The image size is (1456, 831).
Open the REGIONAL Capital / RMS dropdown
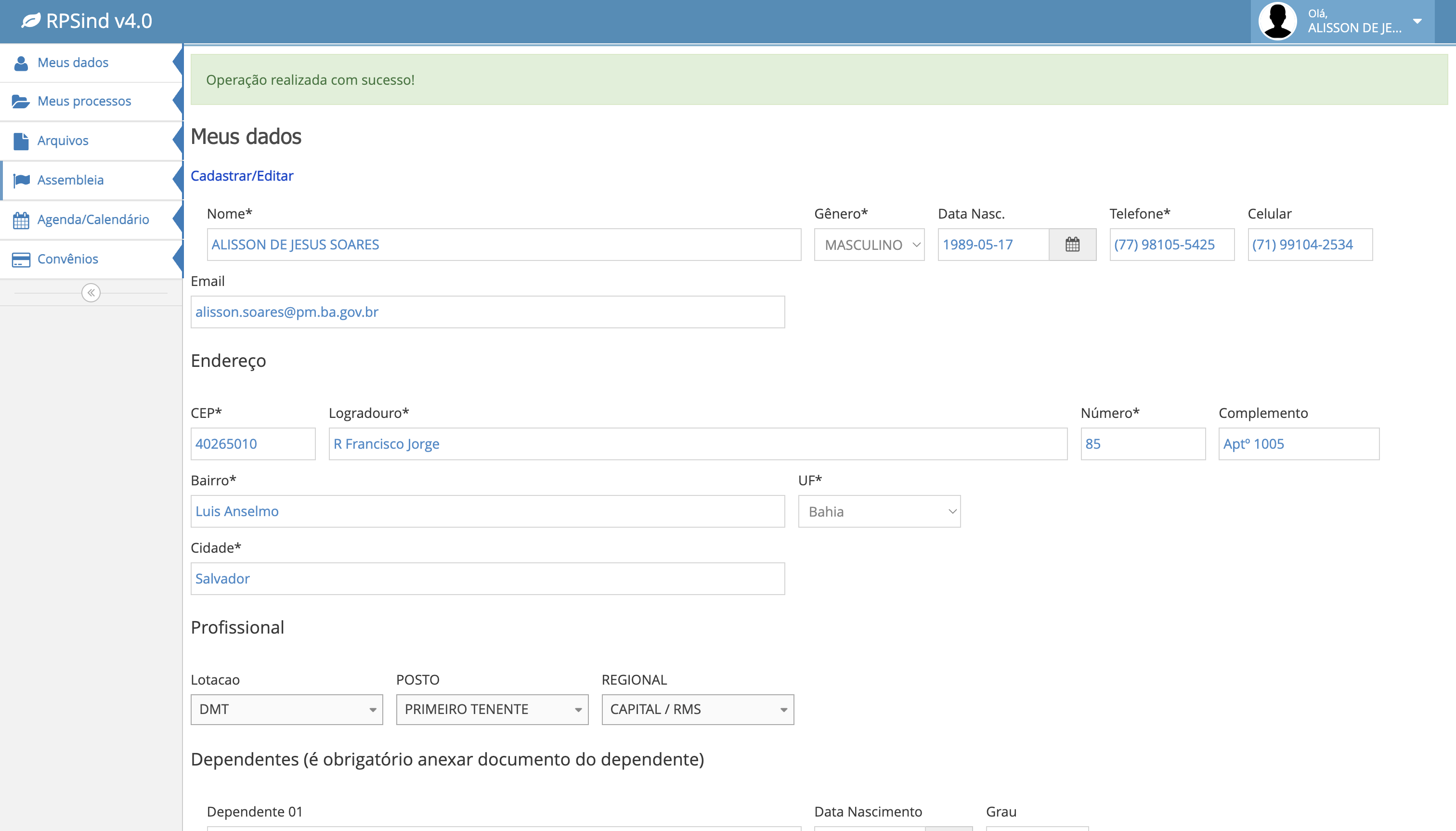698,710
